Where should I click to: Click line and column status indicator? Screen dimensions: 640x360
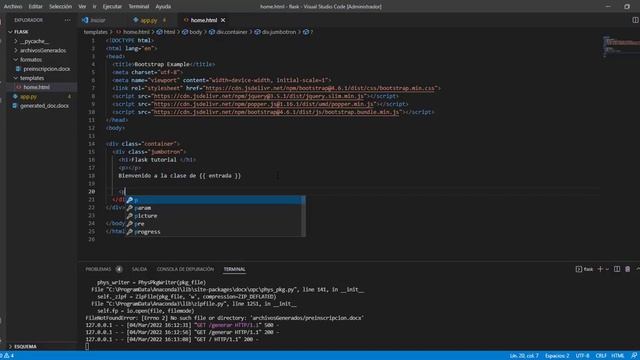pos(524,356)
